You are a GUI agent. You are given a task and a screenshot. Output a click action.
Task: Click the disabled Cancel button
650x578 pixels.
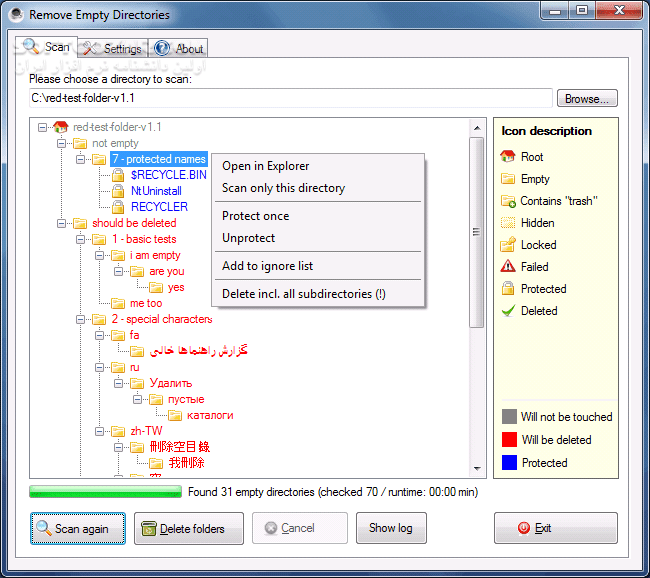pos(300,528)
